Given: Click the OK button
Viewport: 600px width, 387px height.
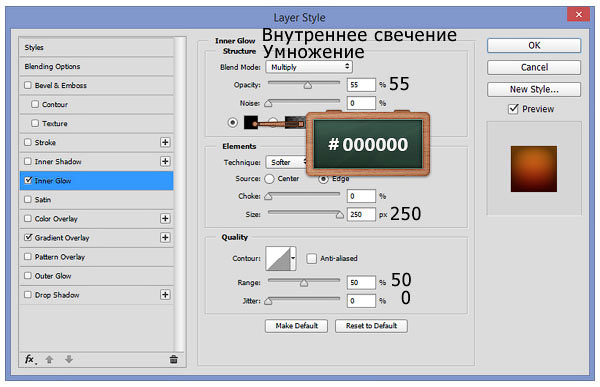Looking at the screenshot, I should pos(534,46).
